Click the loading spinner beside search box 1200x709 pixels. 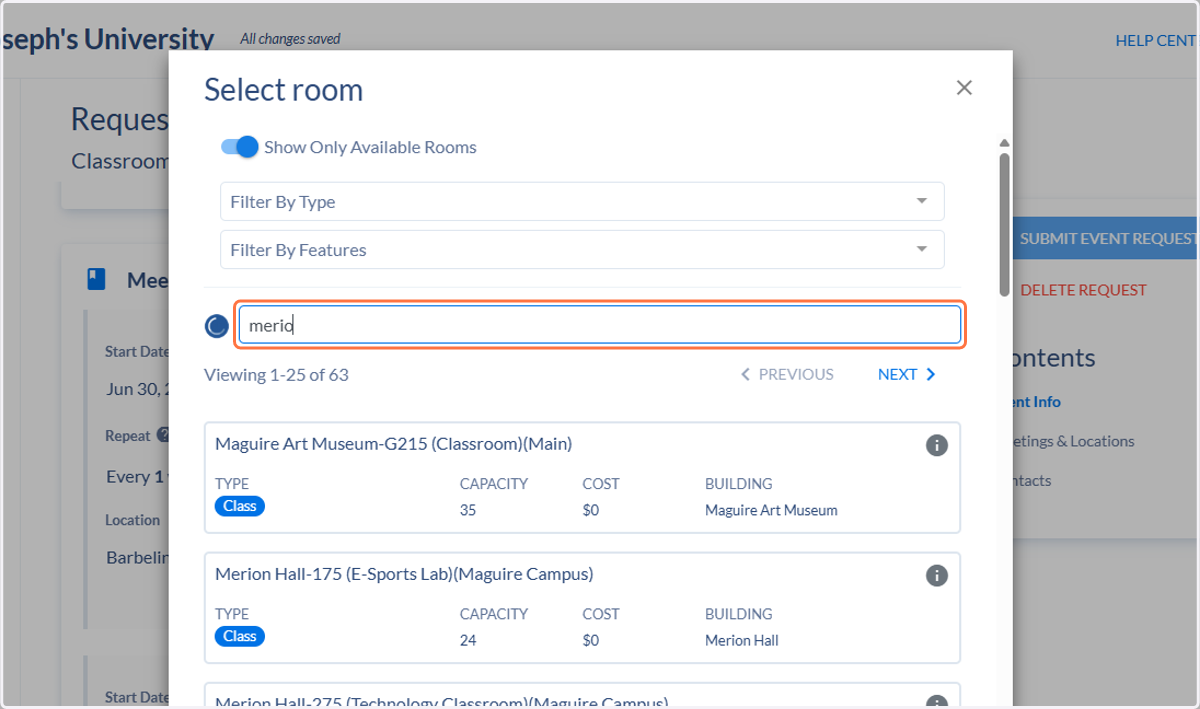click(x=217, y=325)
